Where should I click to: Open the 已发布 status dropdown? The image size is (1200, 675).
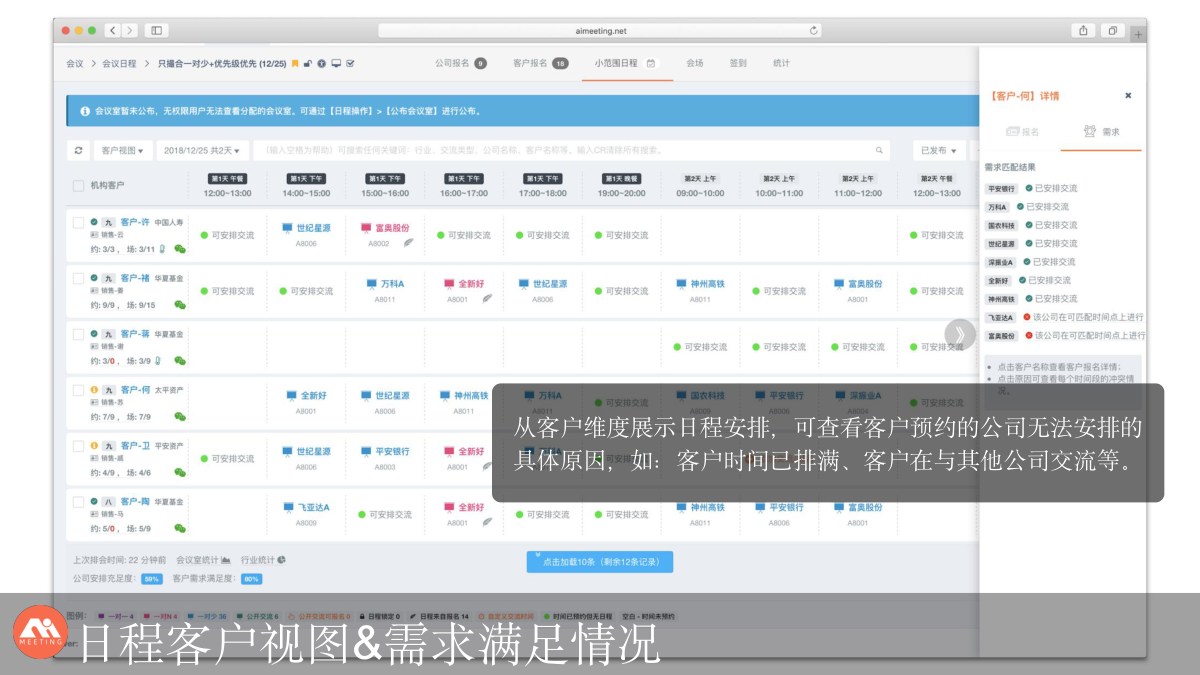coord(939,151)
